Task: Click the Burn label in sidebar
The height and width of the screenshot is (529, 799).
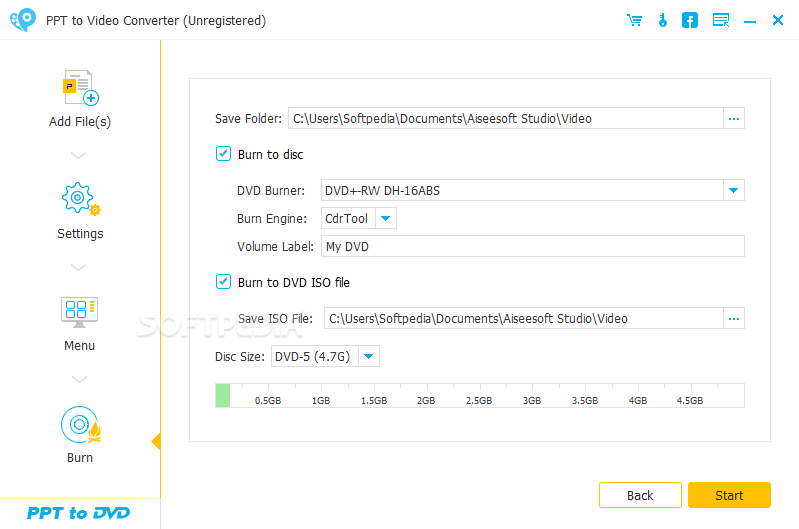Action: point(80,458)
